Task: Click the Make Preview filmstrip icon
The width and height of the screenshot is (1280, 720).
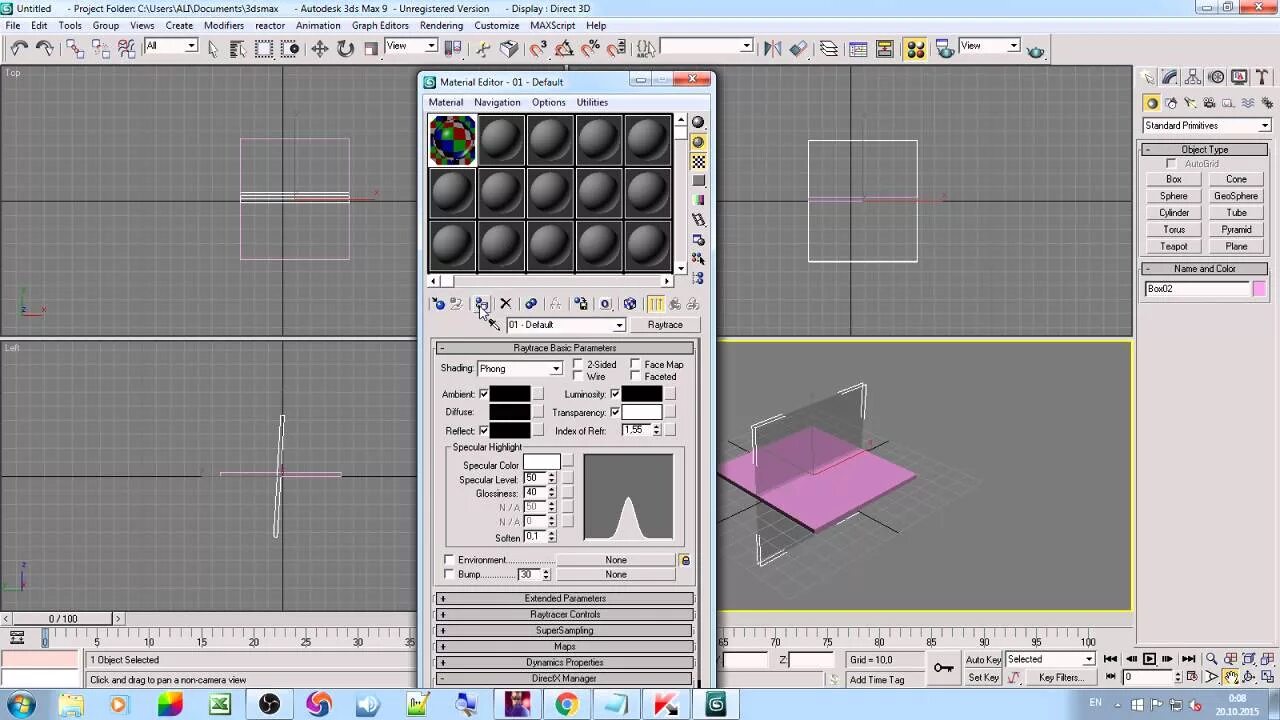Action: coord(698,220)
